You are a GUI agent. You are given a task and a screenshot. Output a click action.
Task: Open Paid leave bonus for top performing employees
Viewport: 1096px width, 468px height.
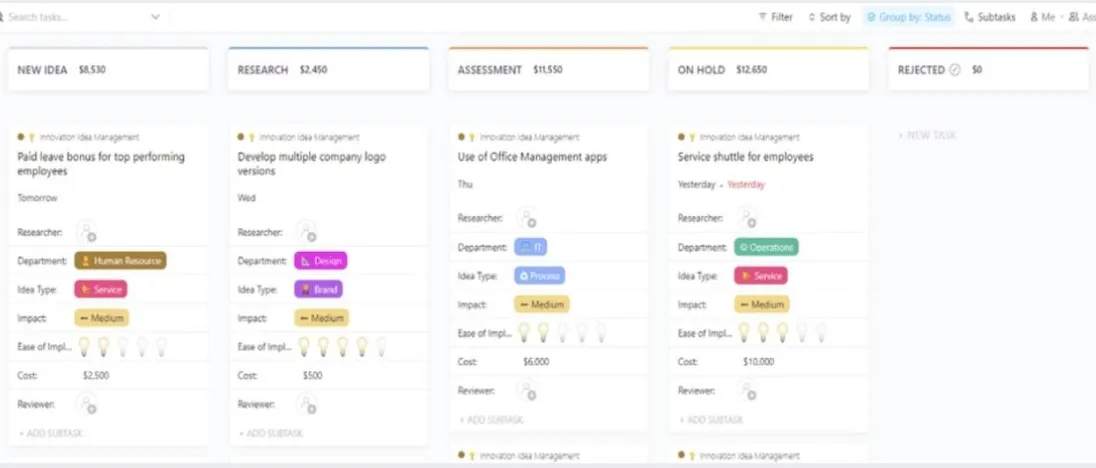(x=101, y=163)
